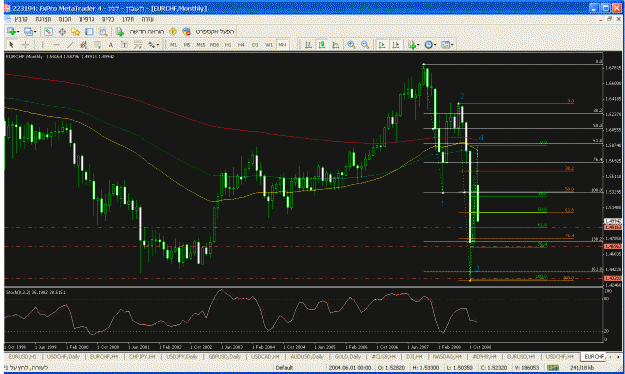The width and height of the screenshot is (625, 374).
Task: Expand the Periods dropdown arrow
Action: (x=435, y=45)
